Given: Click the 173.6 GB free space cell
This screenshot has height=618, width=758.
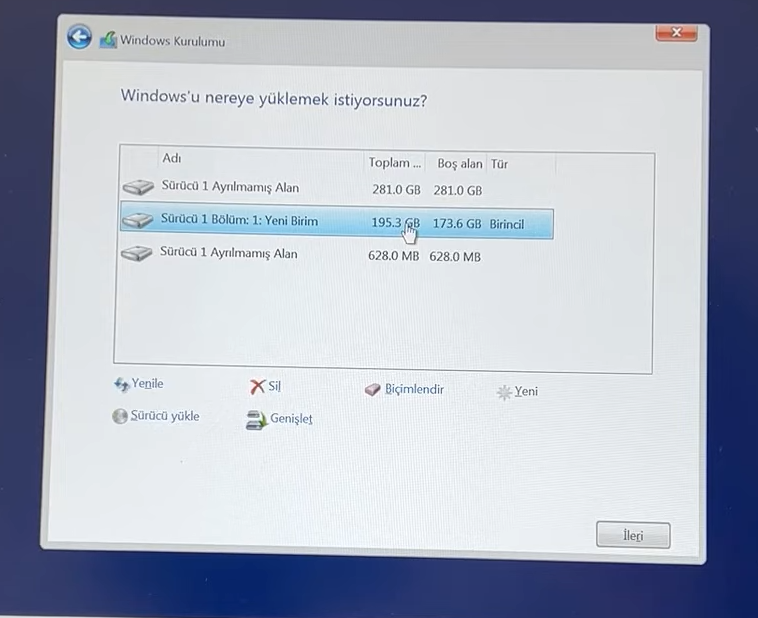Looking at the screenshot, I should click(457, 223).
